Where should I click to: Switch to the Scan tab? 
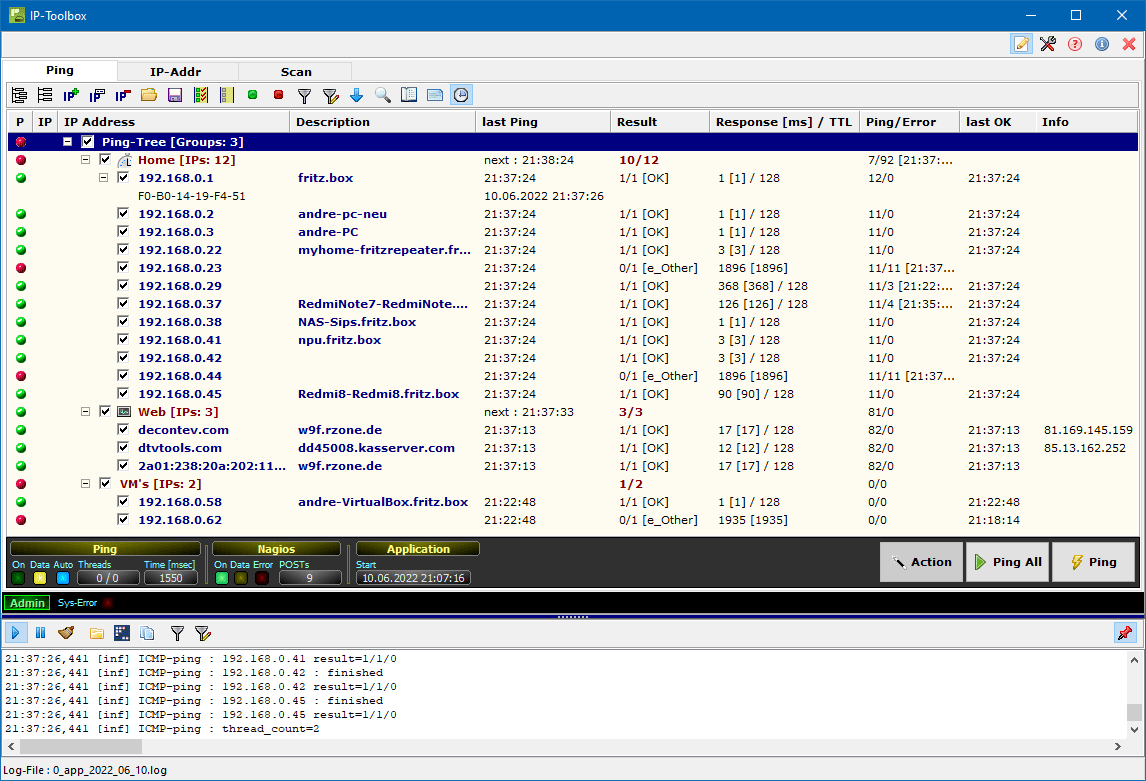(295, 71)
